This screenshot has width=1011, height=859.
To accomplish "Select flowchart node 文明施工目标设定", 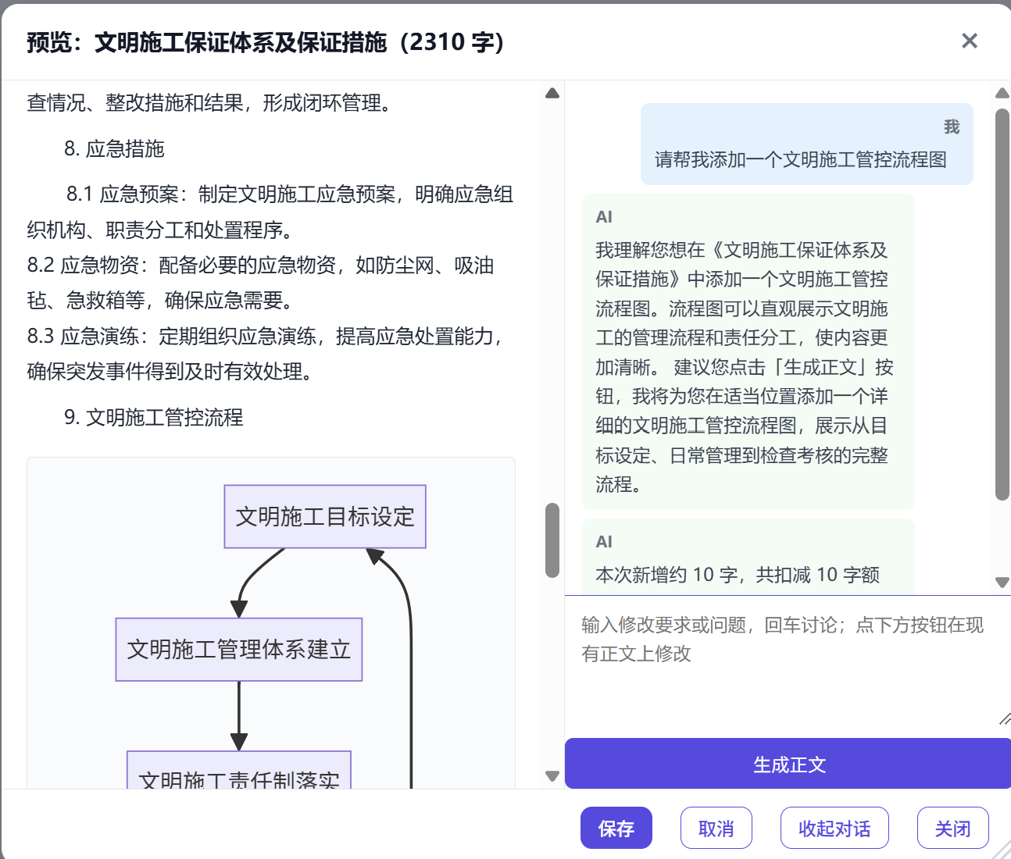I will point(325,517).
